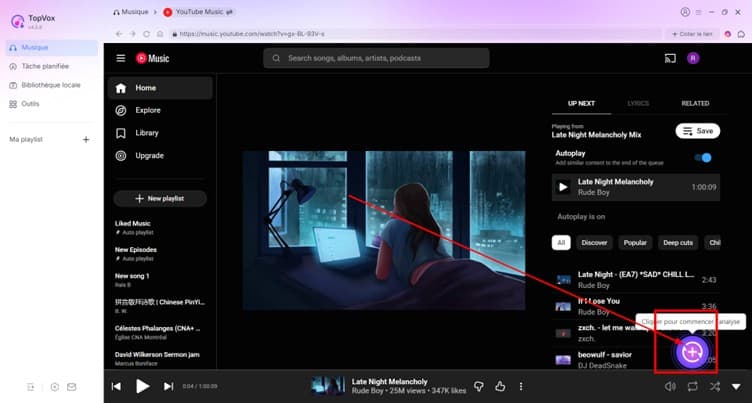Play Late Night - (EA7) *SAD* CHILL track
Image resolution: width=752 pixels, height=403 pixels.
pyautogui.click(x=635, y=280)
